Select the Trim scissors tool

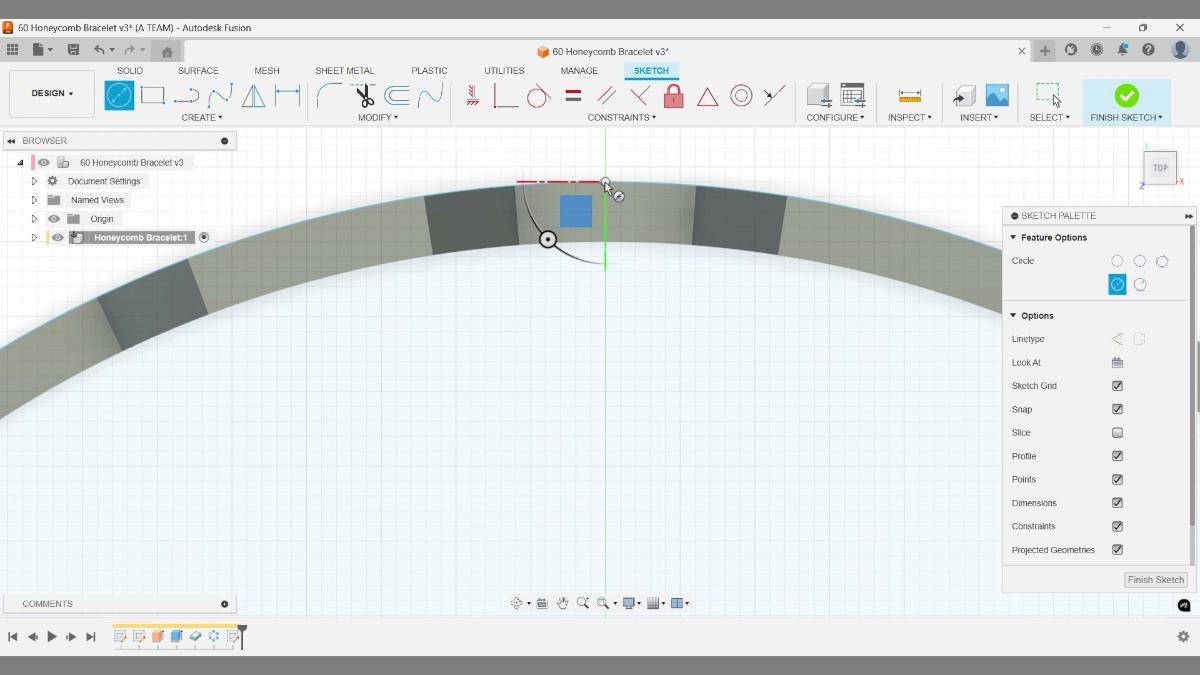(363, 95)
